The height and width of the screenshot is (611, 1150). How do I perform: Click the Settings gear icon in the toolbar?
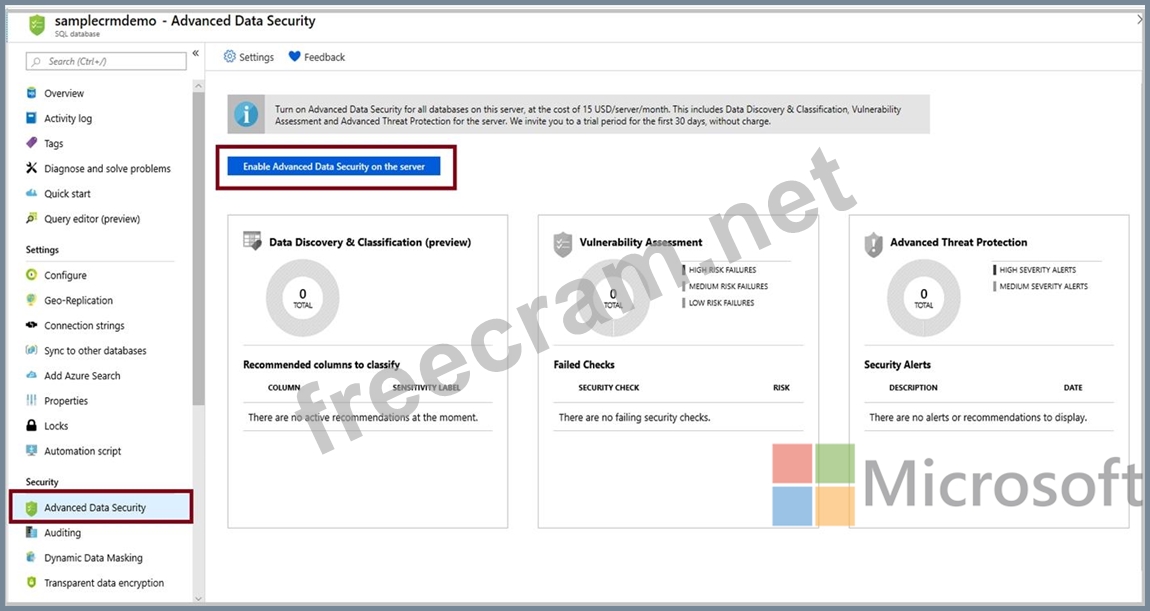point(230,56)
